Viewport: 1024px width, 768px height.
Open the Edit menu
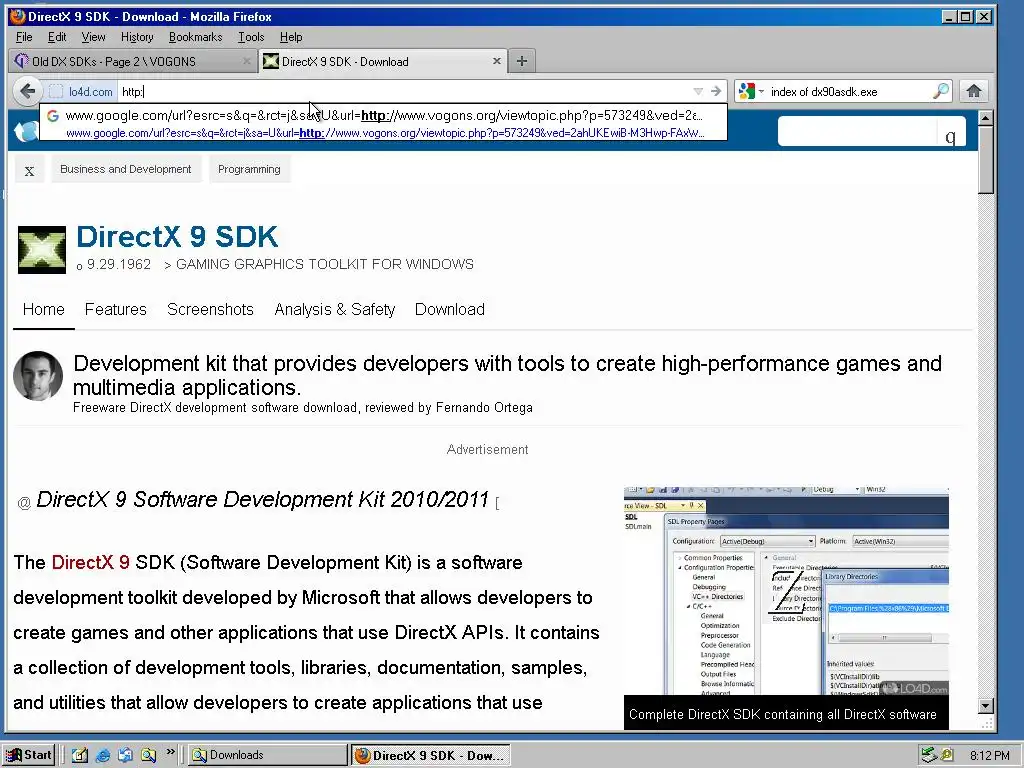[x=57, y=37]
